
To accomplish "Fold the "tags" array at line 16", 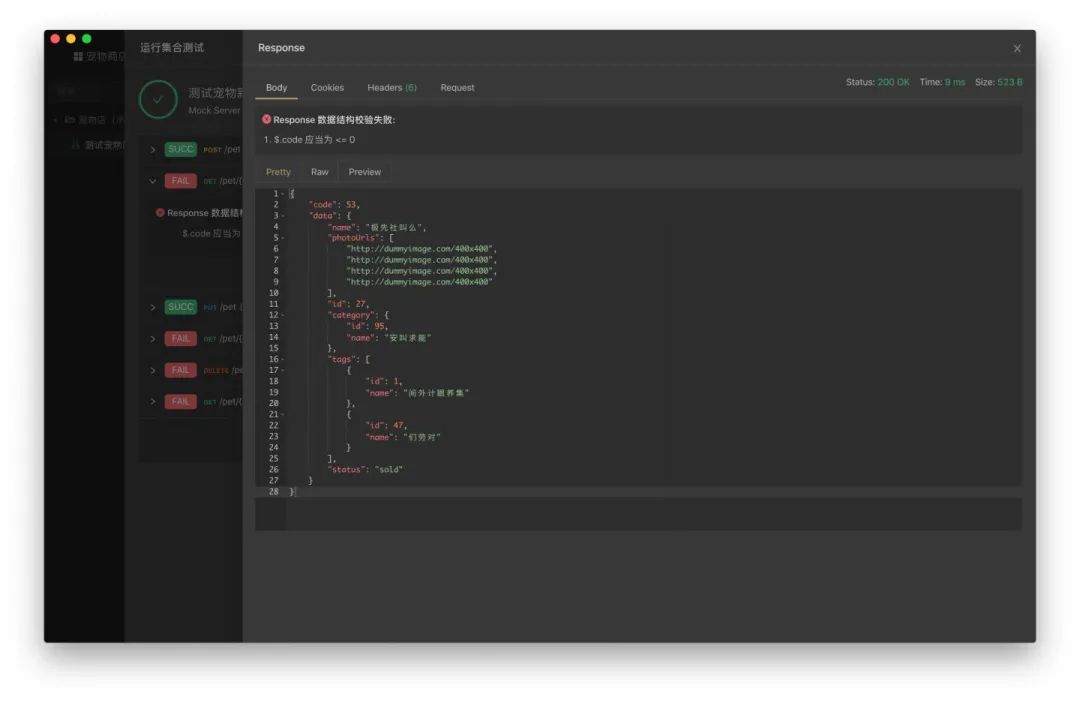I will coord(283,359).
